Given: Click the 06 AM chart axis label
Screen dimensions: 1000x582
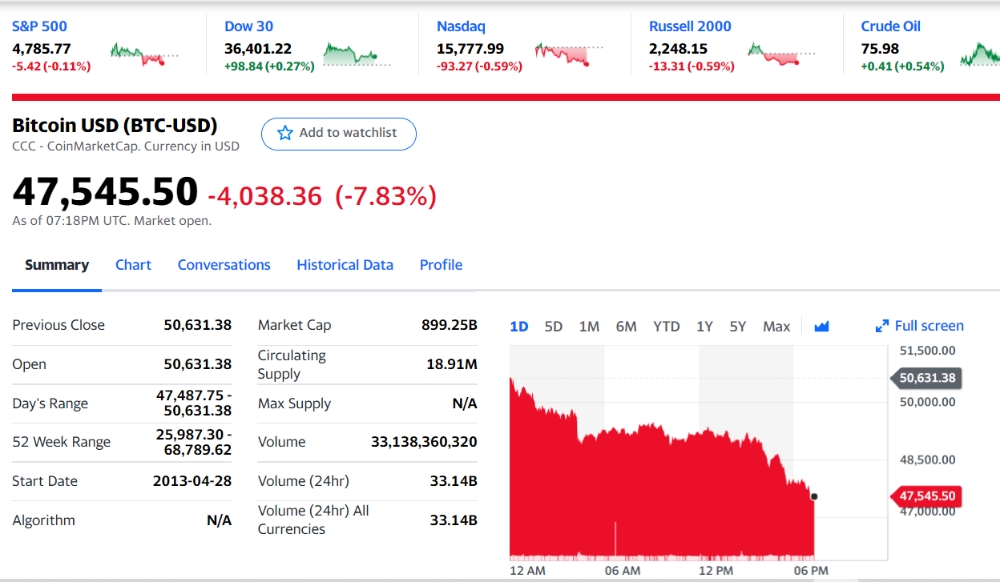Looking at the screenshot, I should (x=622, y=571).
